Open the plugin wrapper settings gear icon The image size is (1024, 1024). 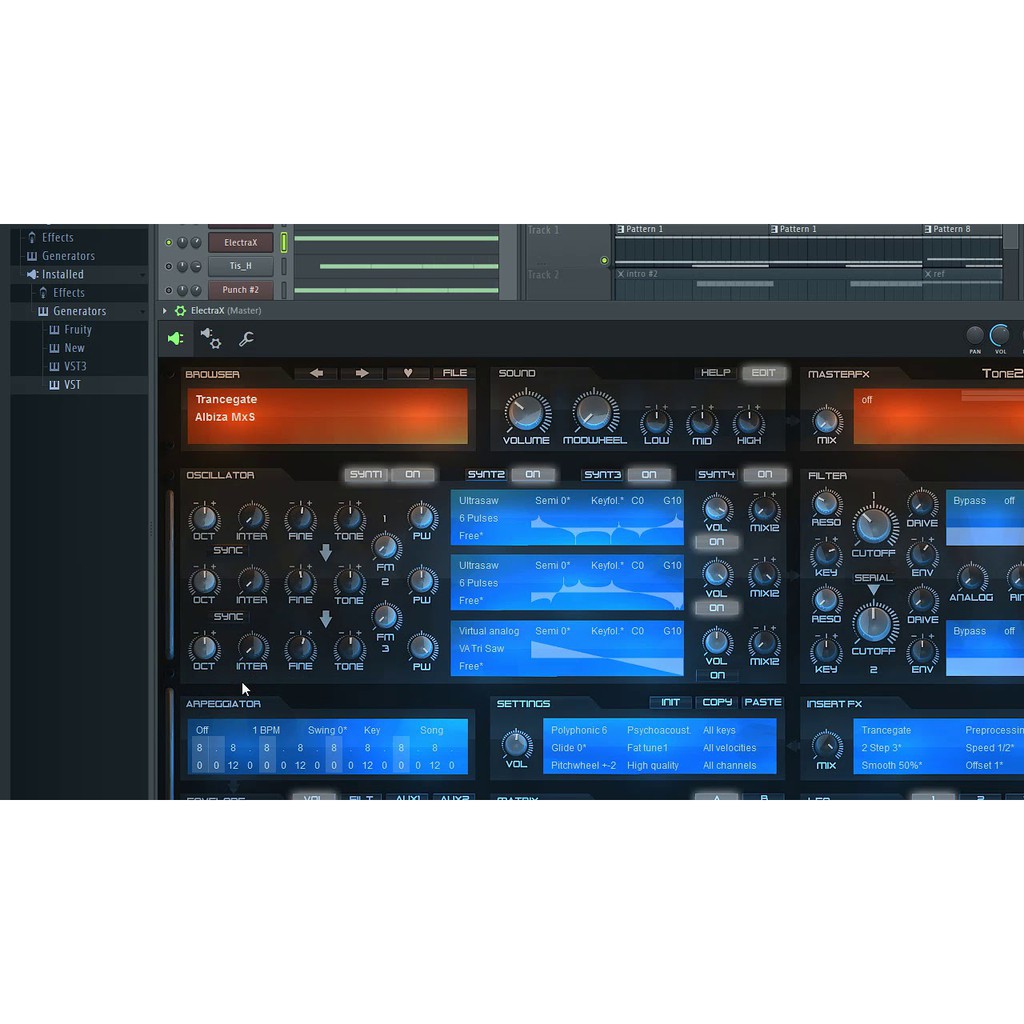[211, 339]
